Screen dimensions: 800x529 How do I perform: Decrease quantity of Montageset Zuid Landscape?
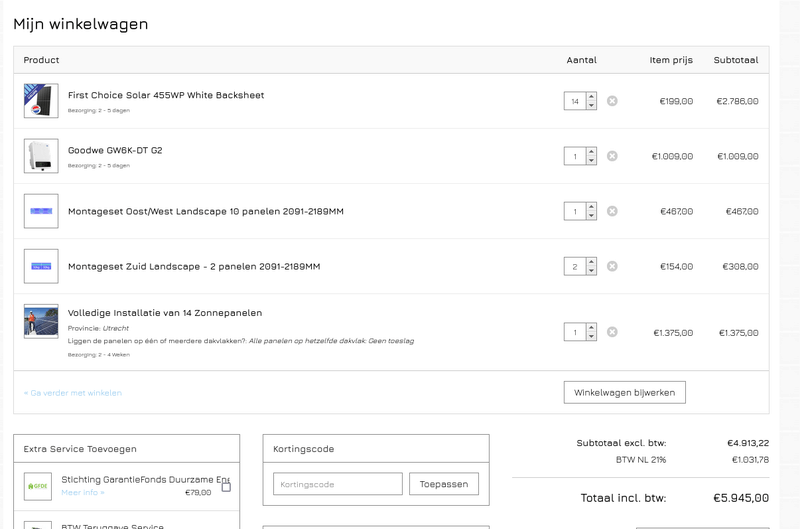591,270
